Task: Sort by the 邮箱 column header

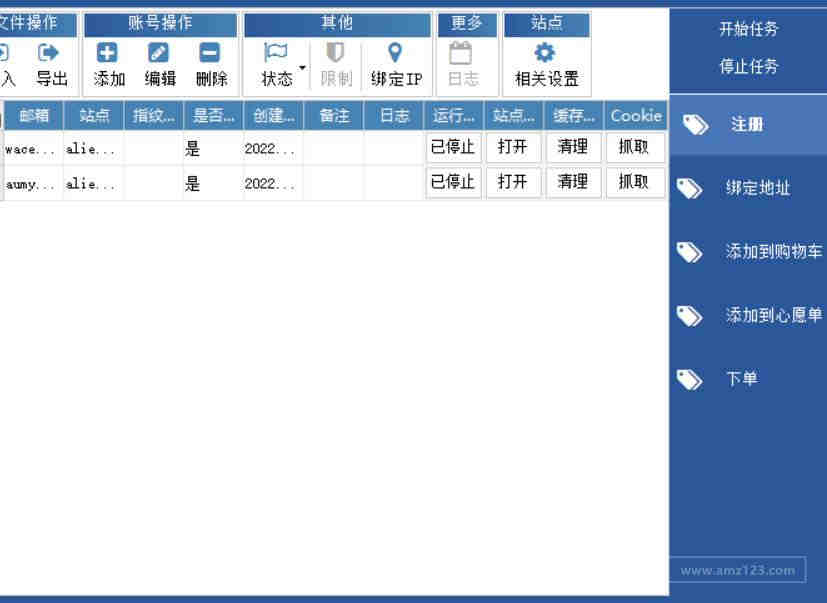Action: point(34,116)
